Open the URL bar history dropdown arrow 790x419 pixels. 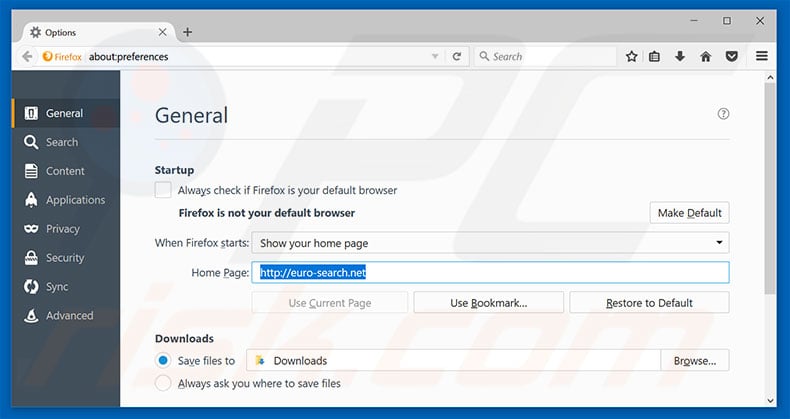coord(435,56)
